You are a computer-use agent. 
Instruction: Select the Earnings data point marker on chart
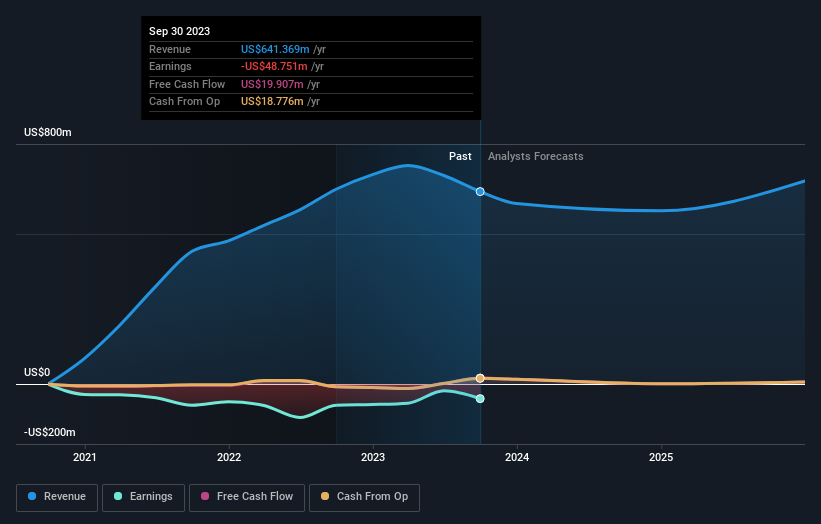tap(480, 399)
